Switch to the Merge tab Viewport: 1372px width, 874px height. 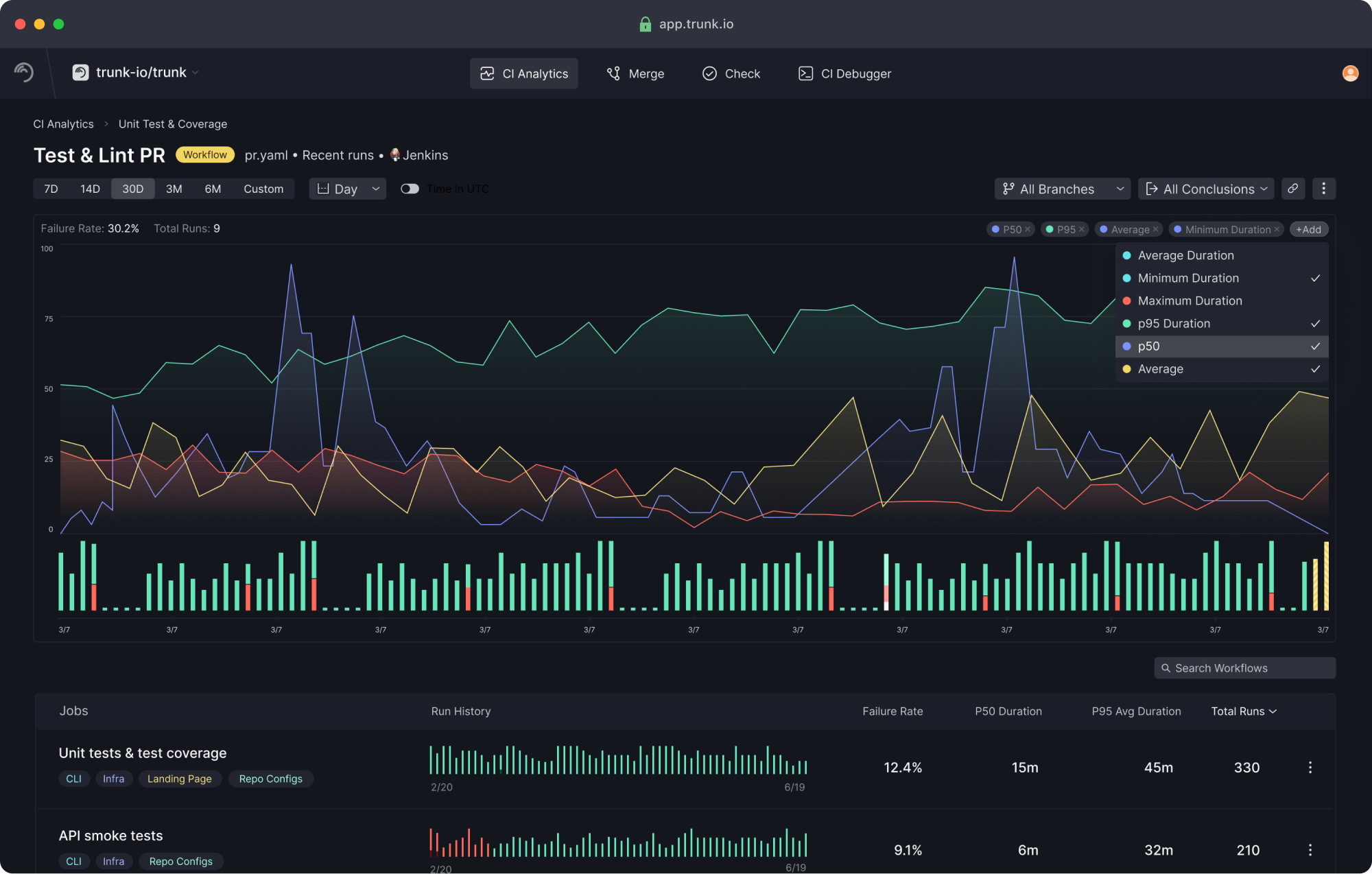point(636,73)
